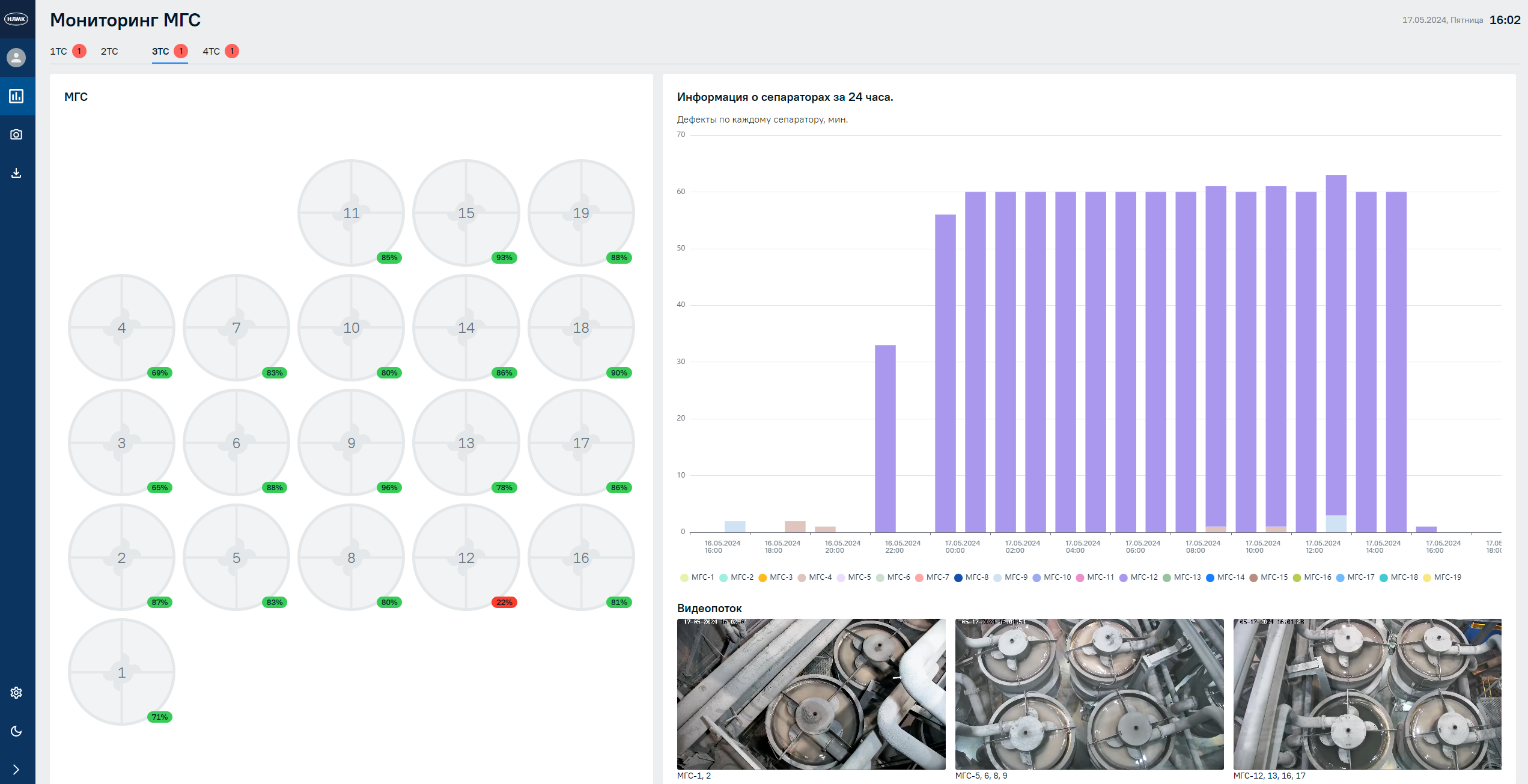1528x784 pixels.
Task: Toggle МГС-2 series in chart legend
Action: pos(736,577)
